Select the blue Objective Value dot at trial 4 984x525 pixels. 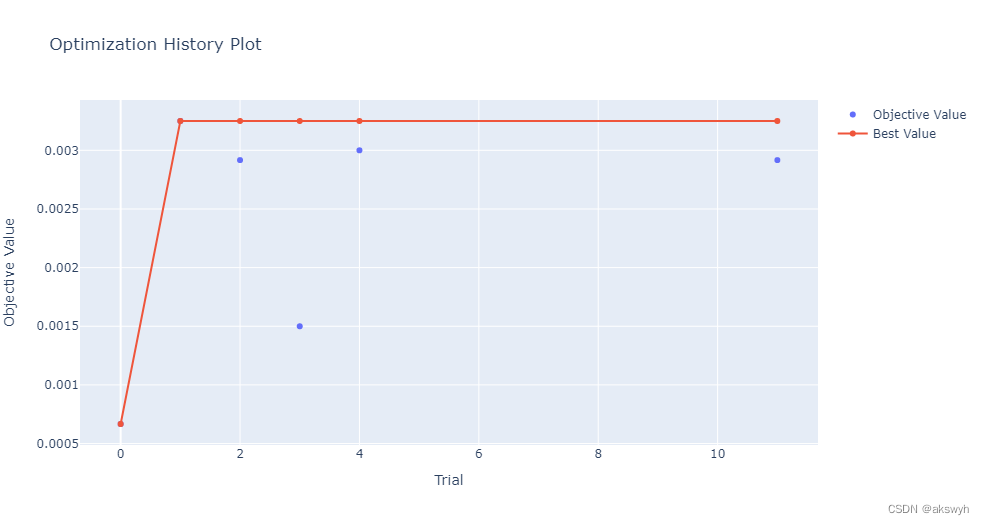[x=359, y=151]
